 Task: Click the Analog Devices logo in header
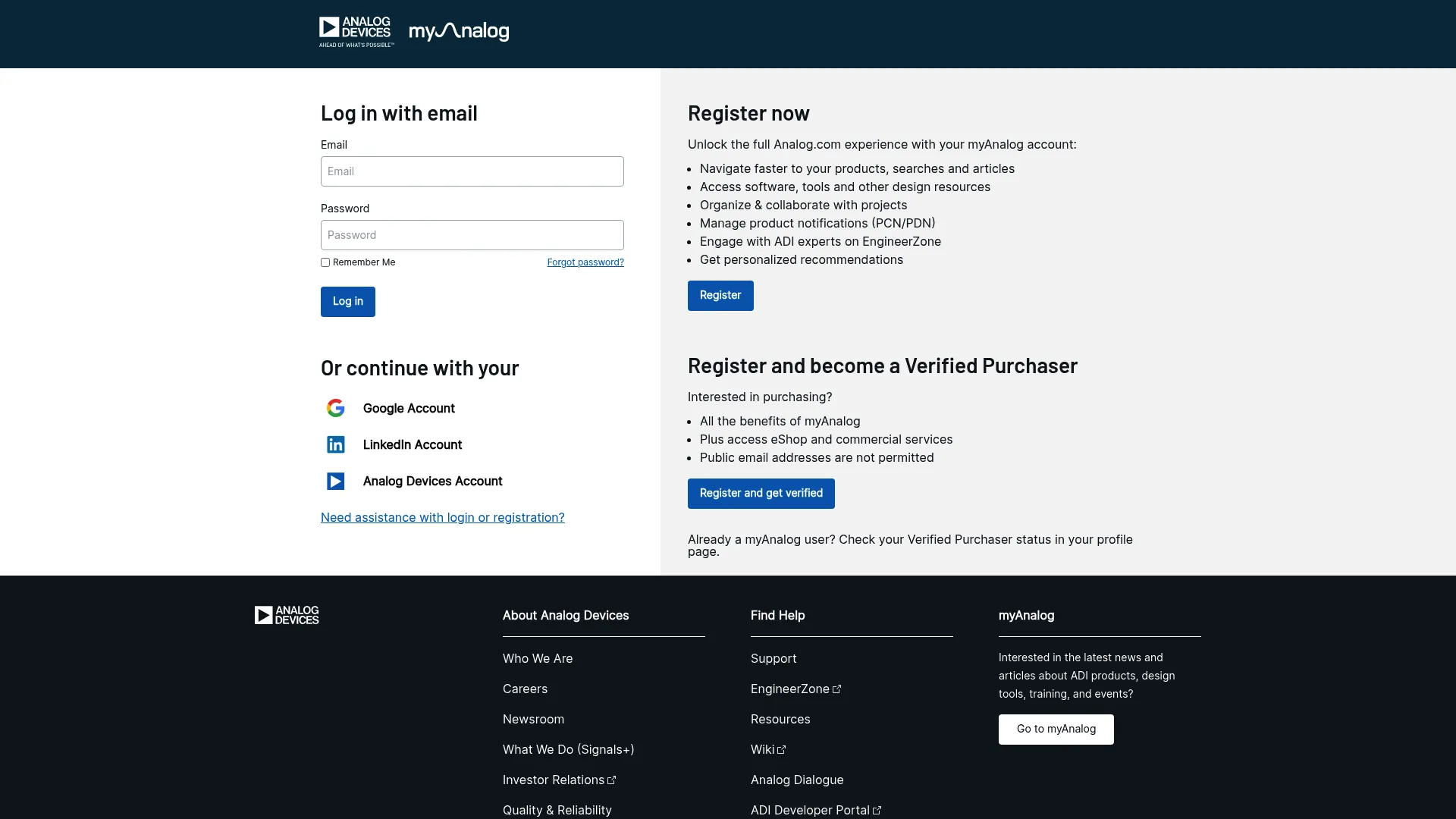coord(356,32)
